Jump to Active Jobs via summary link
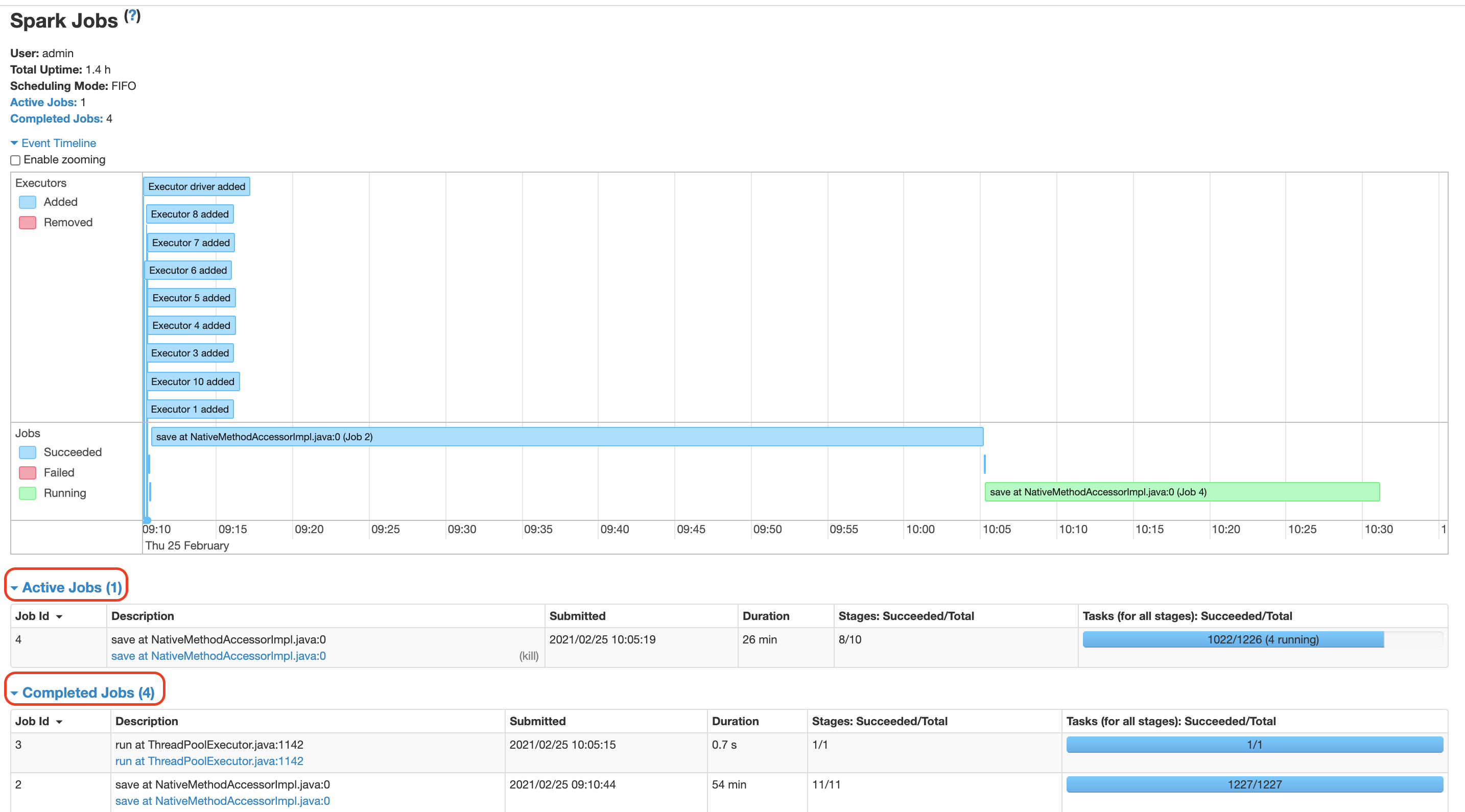 (x=43, y=102)
